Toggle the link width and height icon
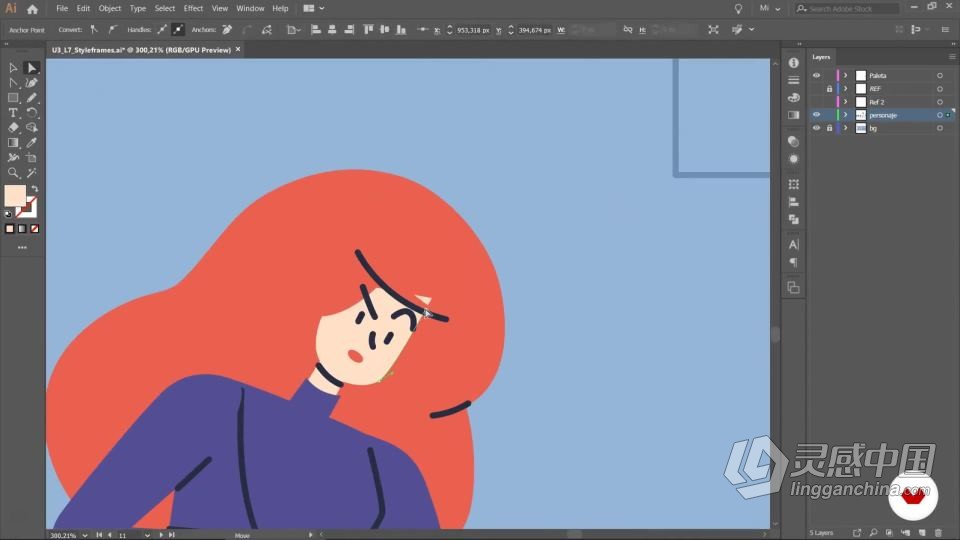 click(x=628, y=29)
